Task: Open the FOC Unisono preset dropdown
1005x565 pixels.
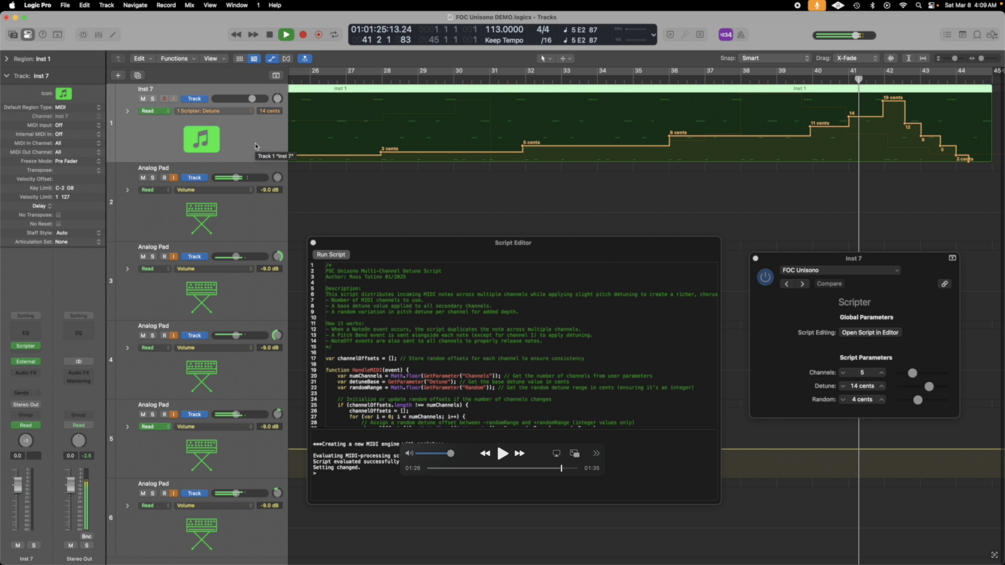Action: (x=840, y=270)
